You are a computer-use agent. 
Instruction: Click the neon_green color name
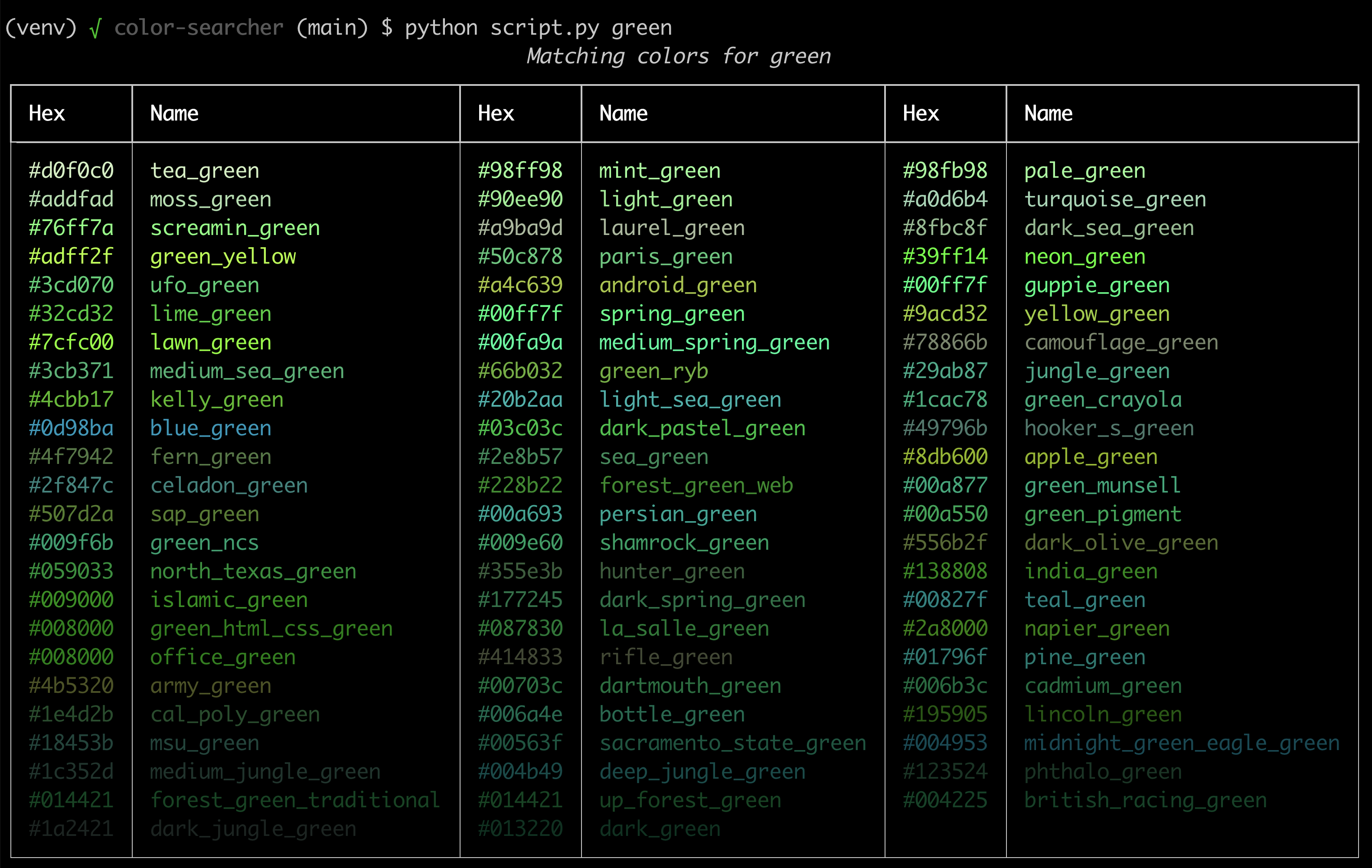(x=1084, y=257)
